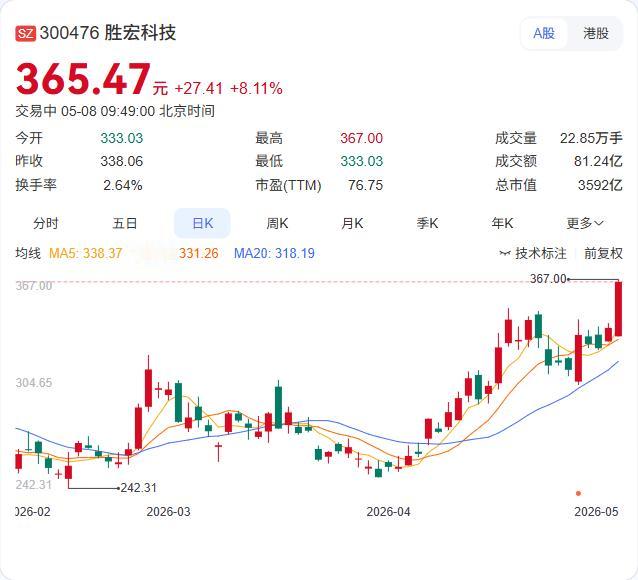Switch to the 港股 market toggle
The height and width of the screenshot is (580, 638).
point(596,33)
